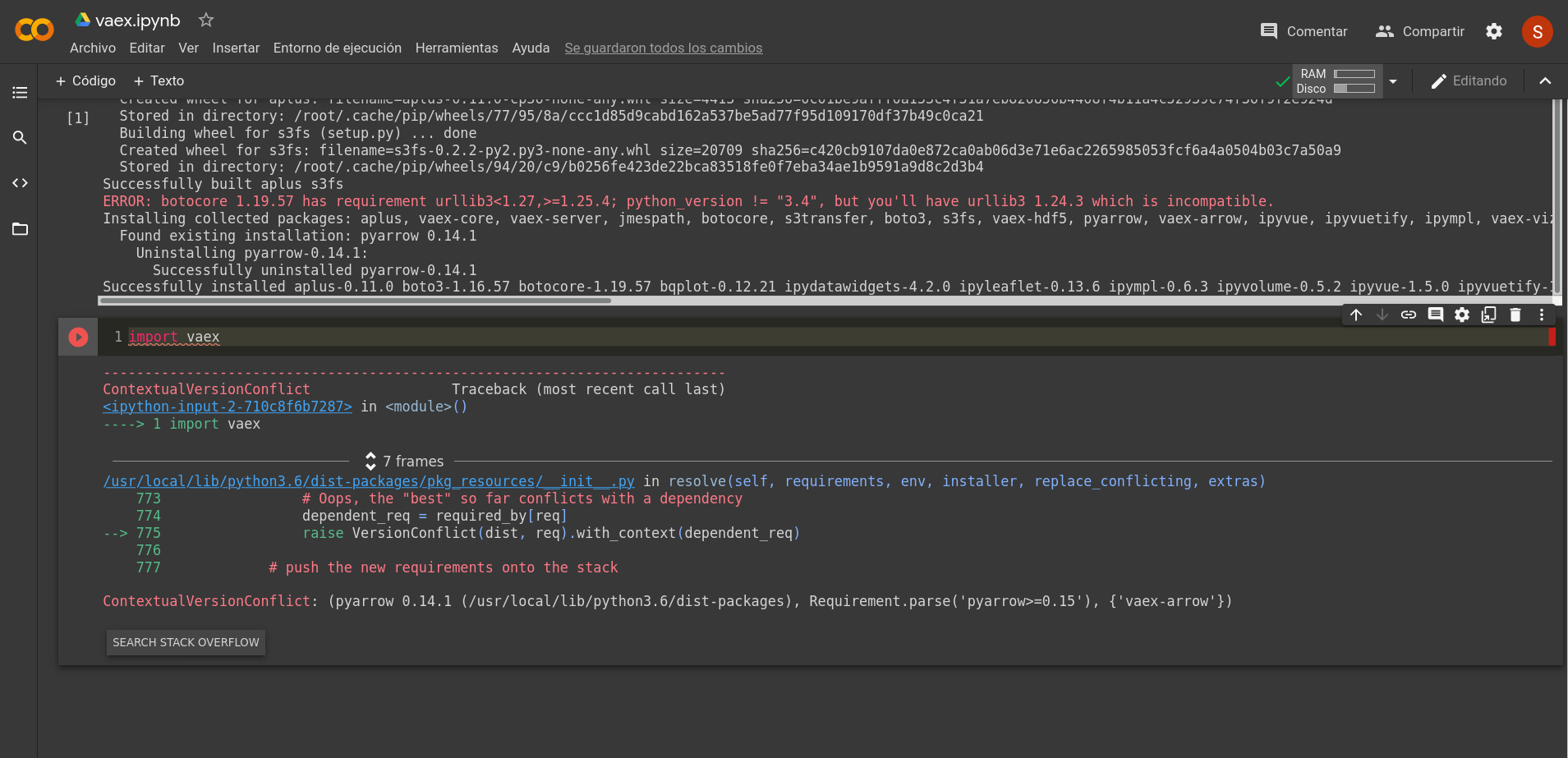The image size is (1568, 758).
Task: Copy link to the cell
Action: tap(1409, 315)
